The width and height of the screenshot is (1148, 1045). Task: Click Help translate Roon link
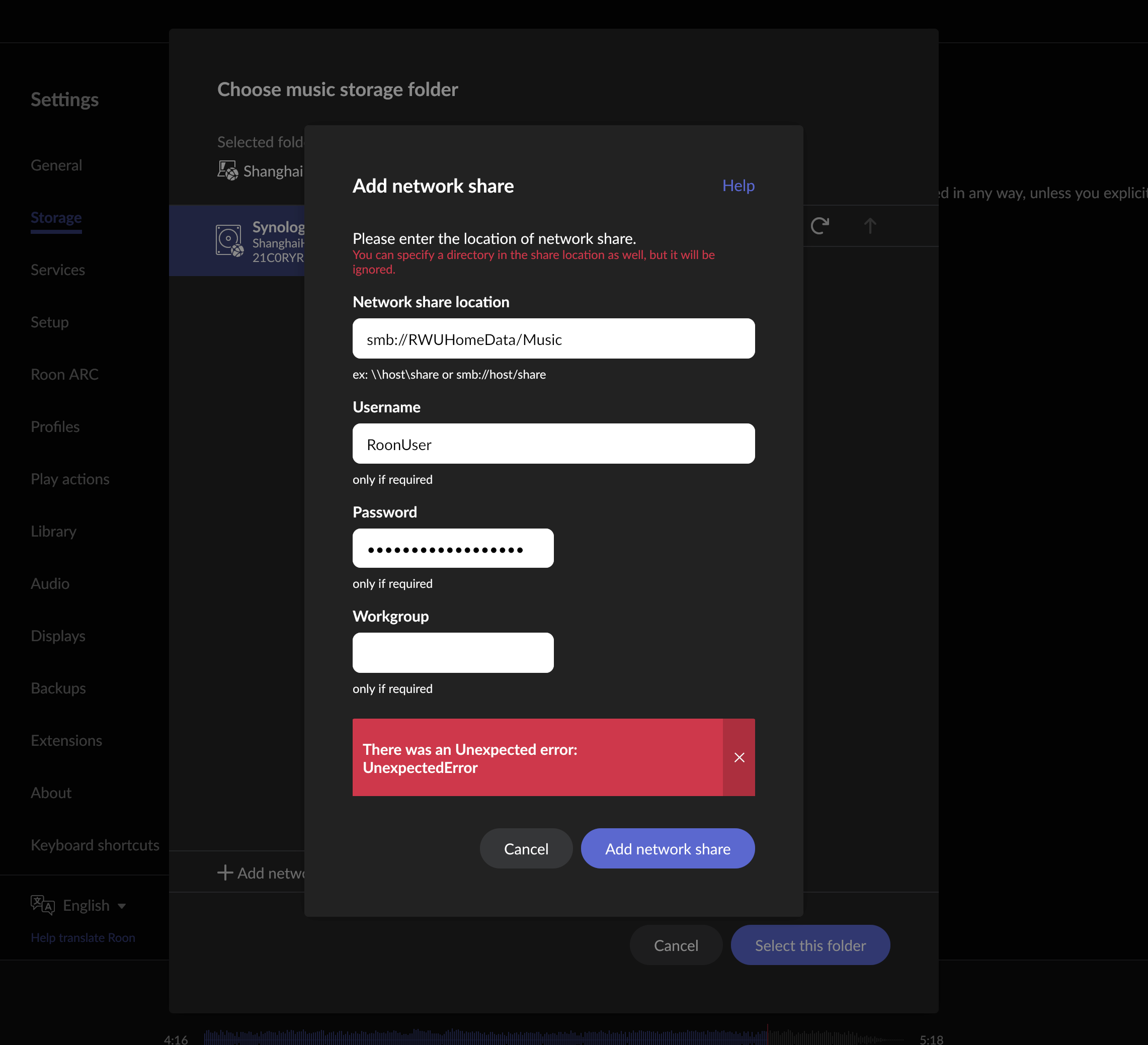pyautogui.click(x=83, y=937)
